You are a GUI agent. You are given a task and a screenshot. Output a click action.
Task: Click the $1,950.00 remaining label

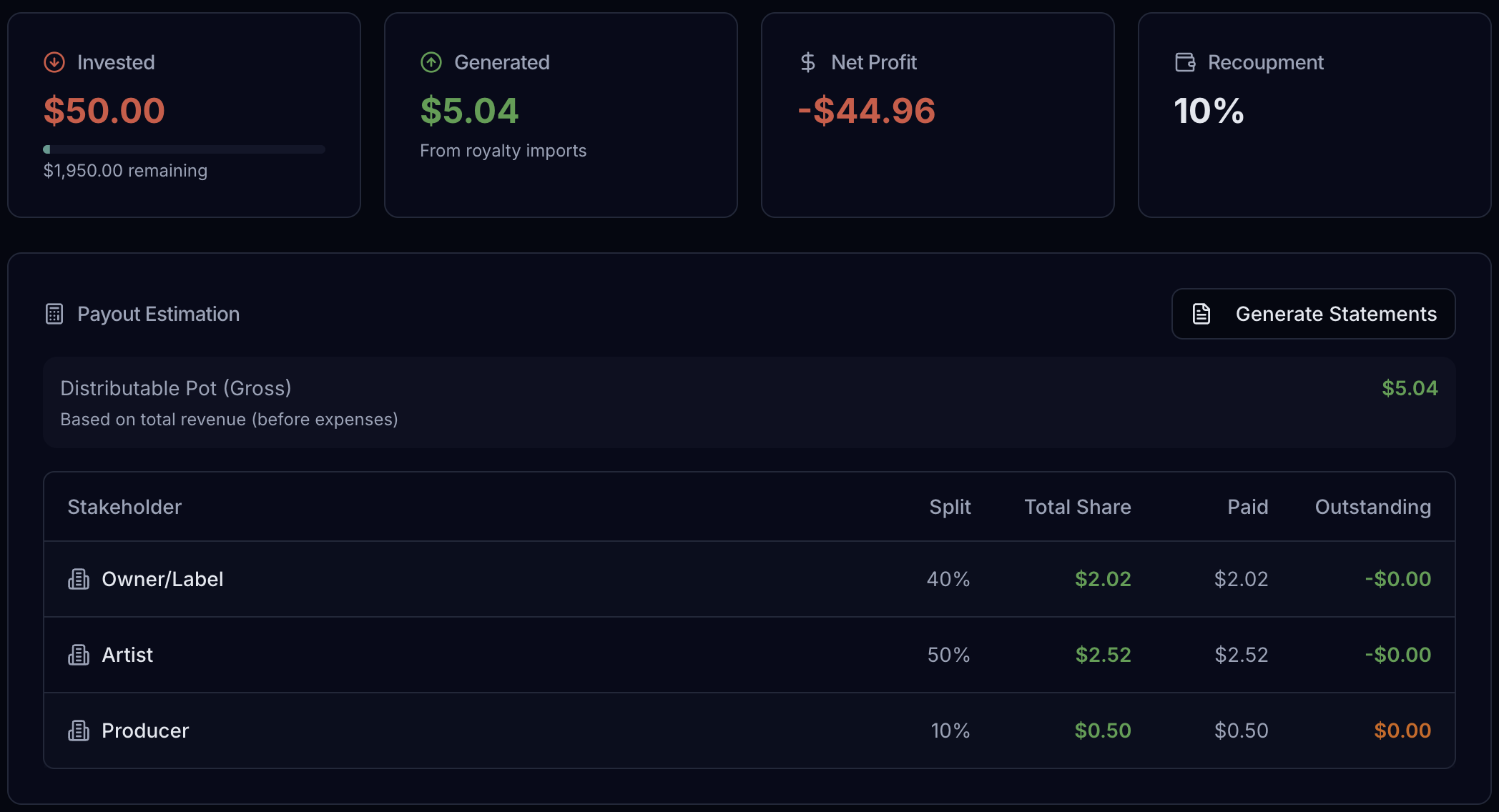click(x=125, y=171)
